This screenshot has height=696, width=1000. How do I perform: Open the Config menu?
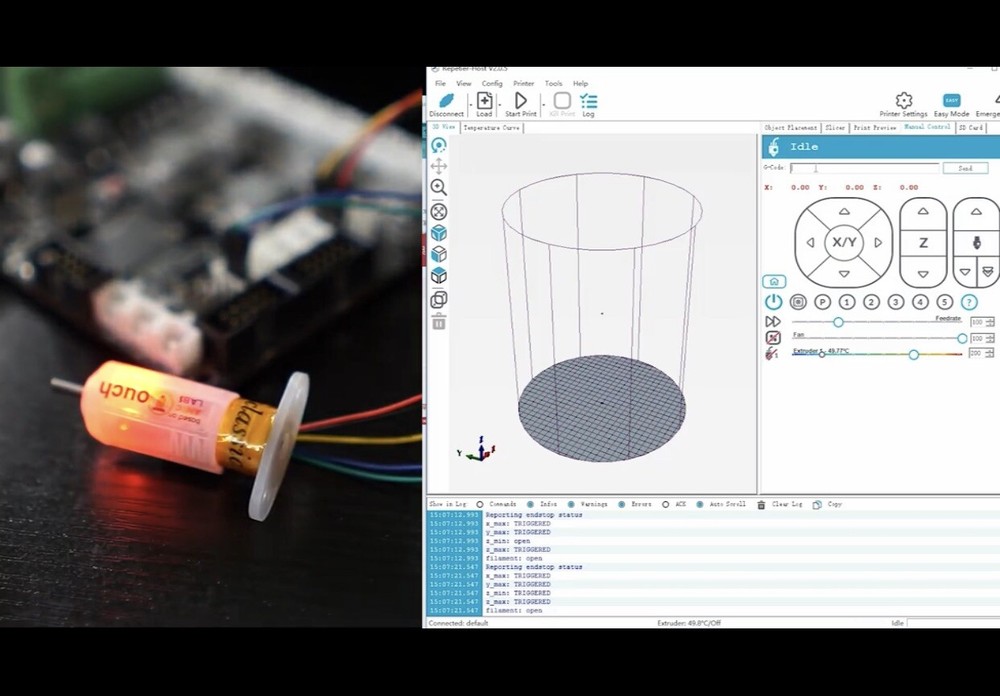coord(492,84)
